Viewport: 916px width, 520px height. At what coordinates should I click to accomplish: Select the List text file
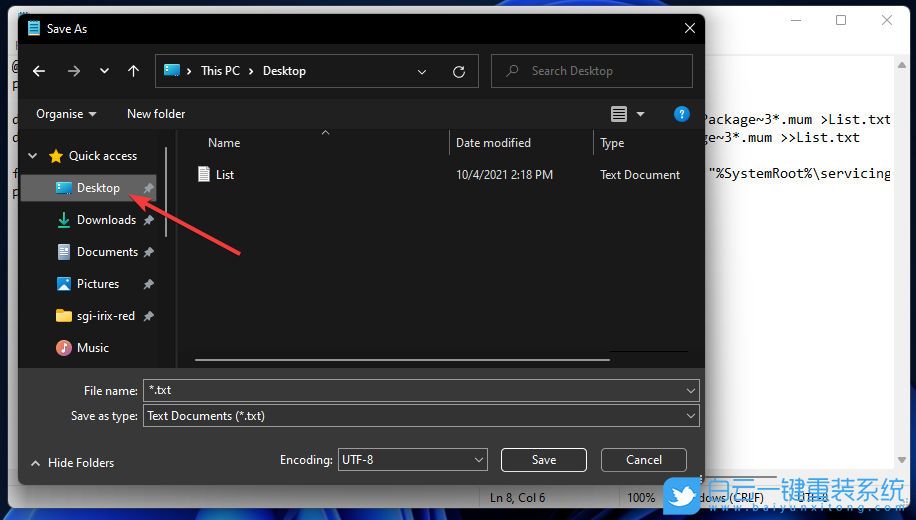(x=225, y=175)
